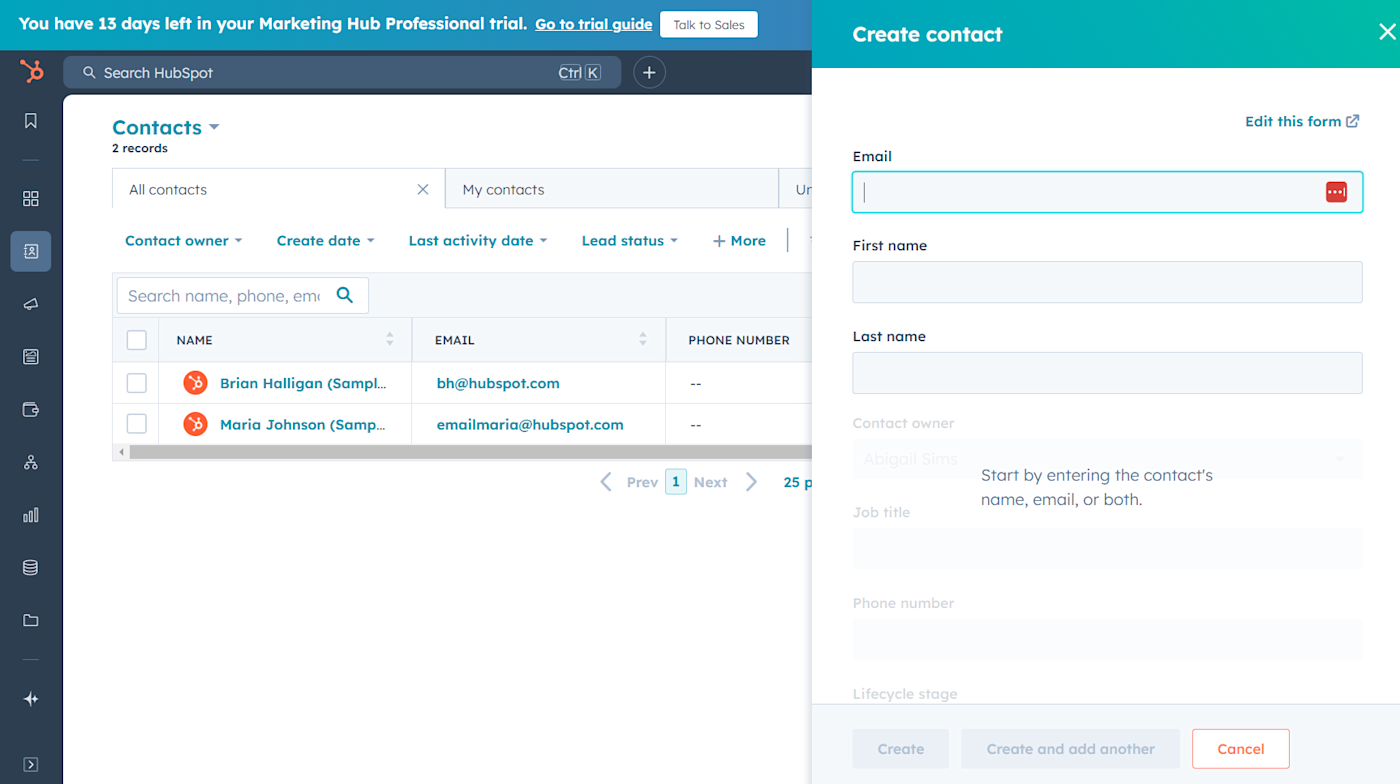Sort by the Name column arrows
The width and height of the screenshot is (1400, 784).
pos(390,340)
